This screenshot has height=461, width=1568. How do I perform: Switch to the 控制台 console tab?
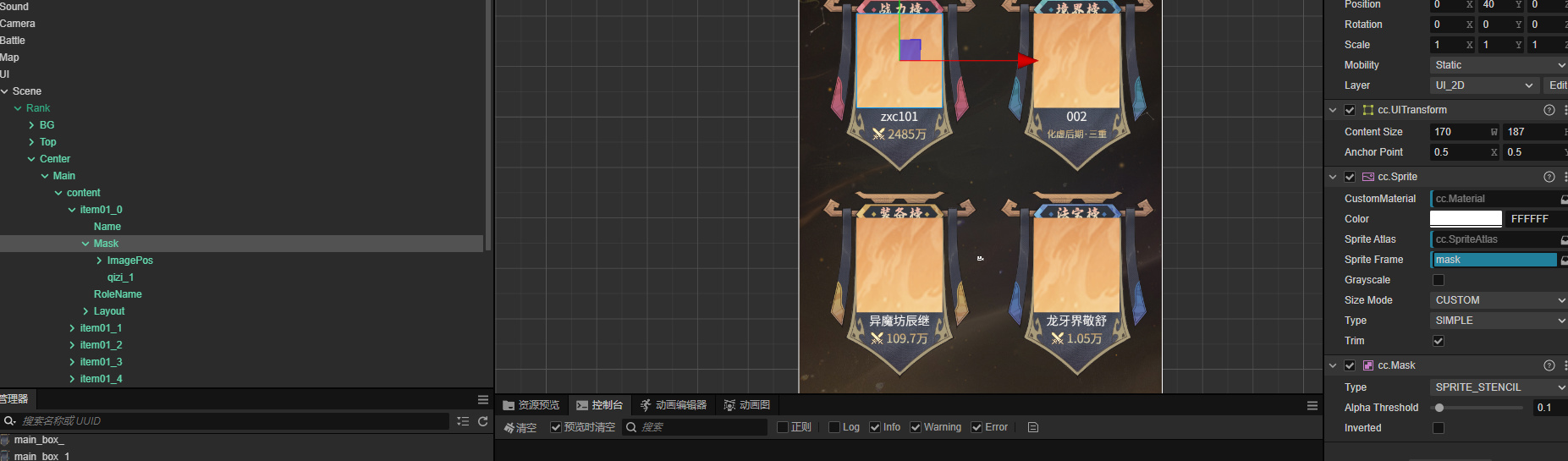click(x=599, y=405)
